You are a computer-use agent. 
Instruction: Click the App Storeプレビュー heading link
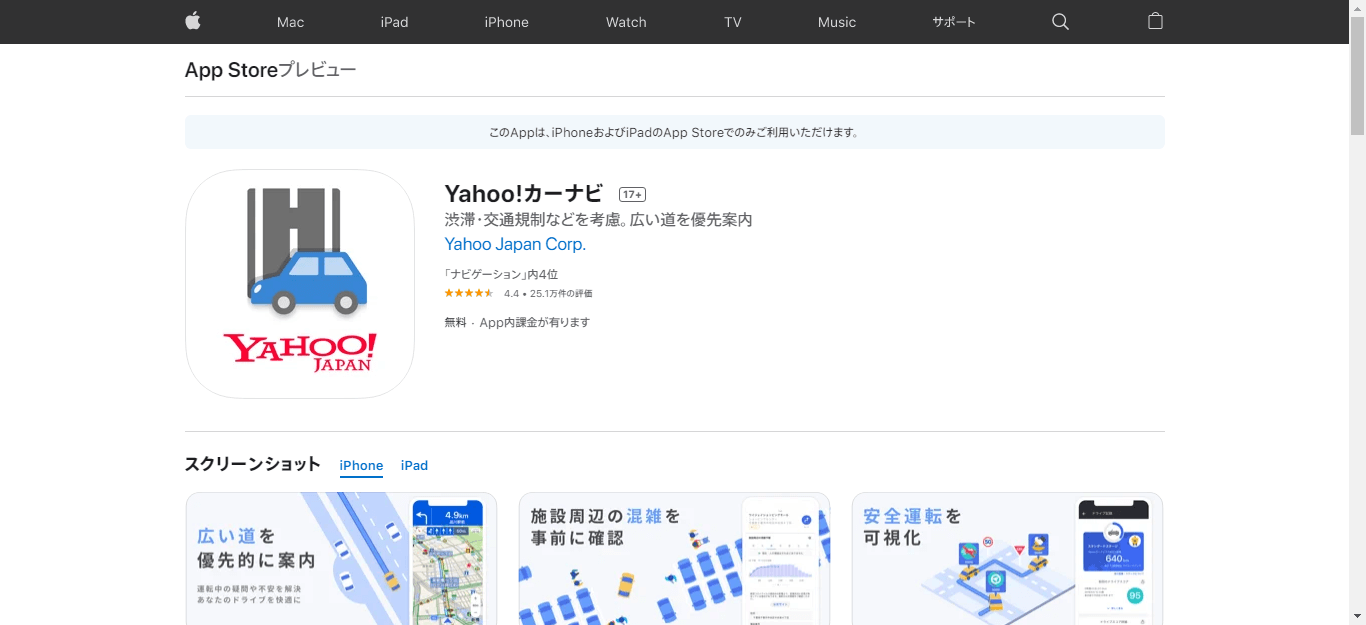[270, 69]
